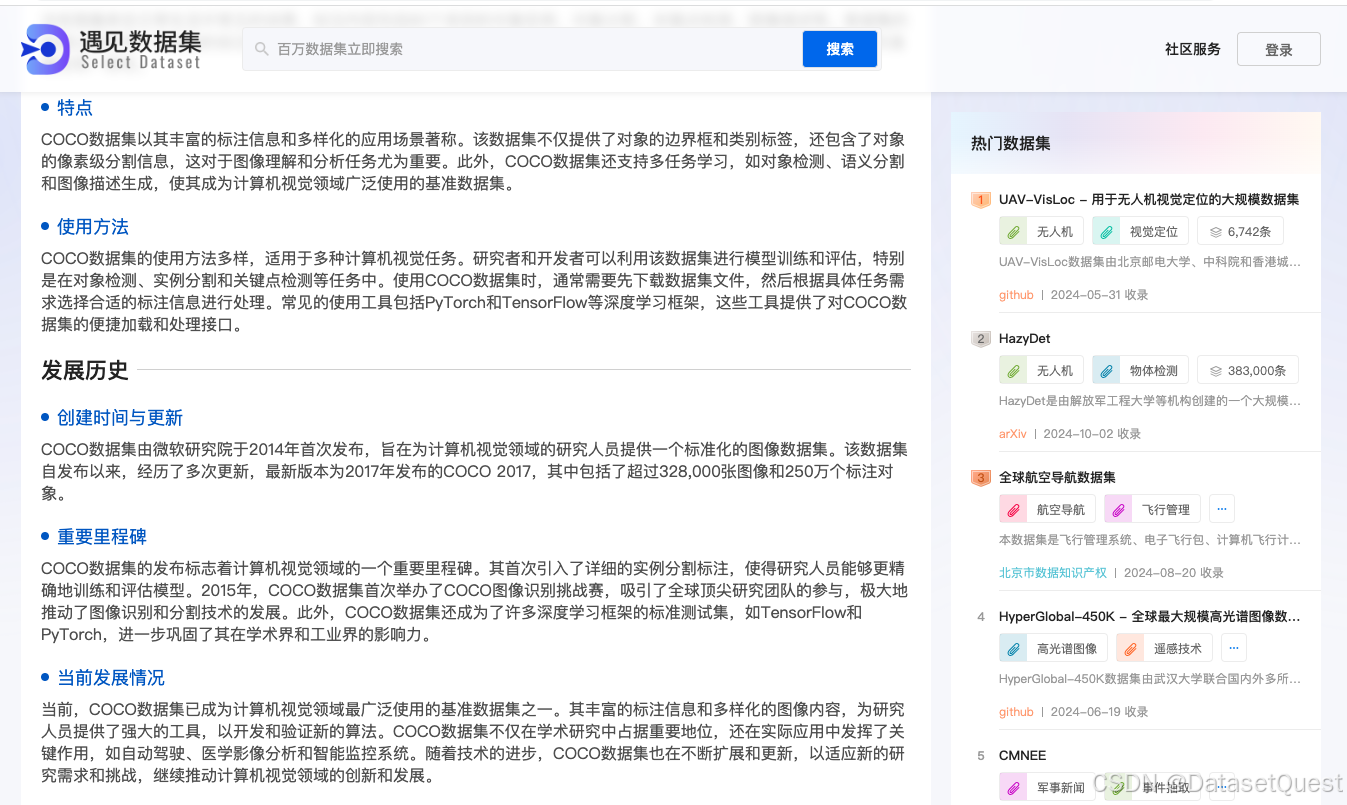This screenshot has height=805, width=1347.
Task: Click the 遥感技术 tag icon
Action: [1130, 648]
